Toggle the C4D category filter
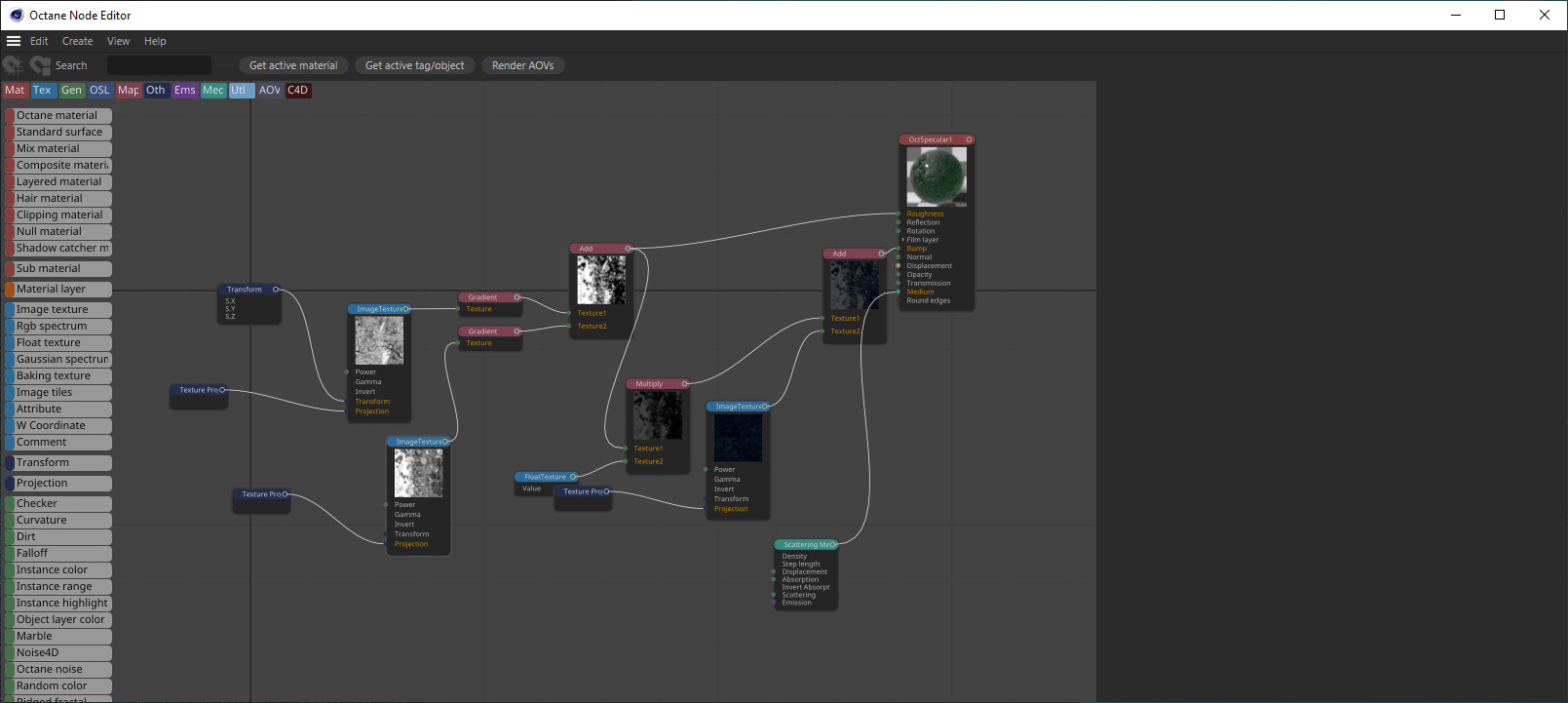Viewport: 1568px width, 703px height. tap(298, 90)
